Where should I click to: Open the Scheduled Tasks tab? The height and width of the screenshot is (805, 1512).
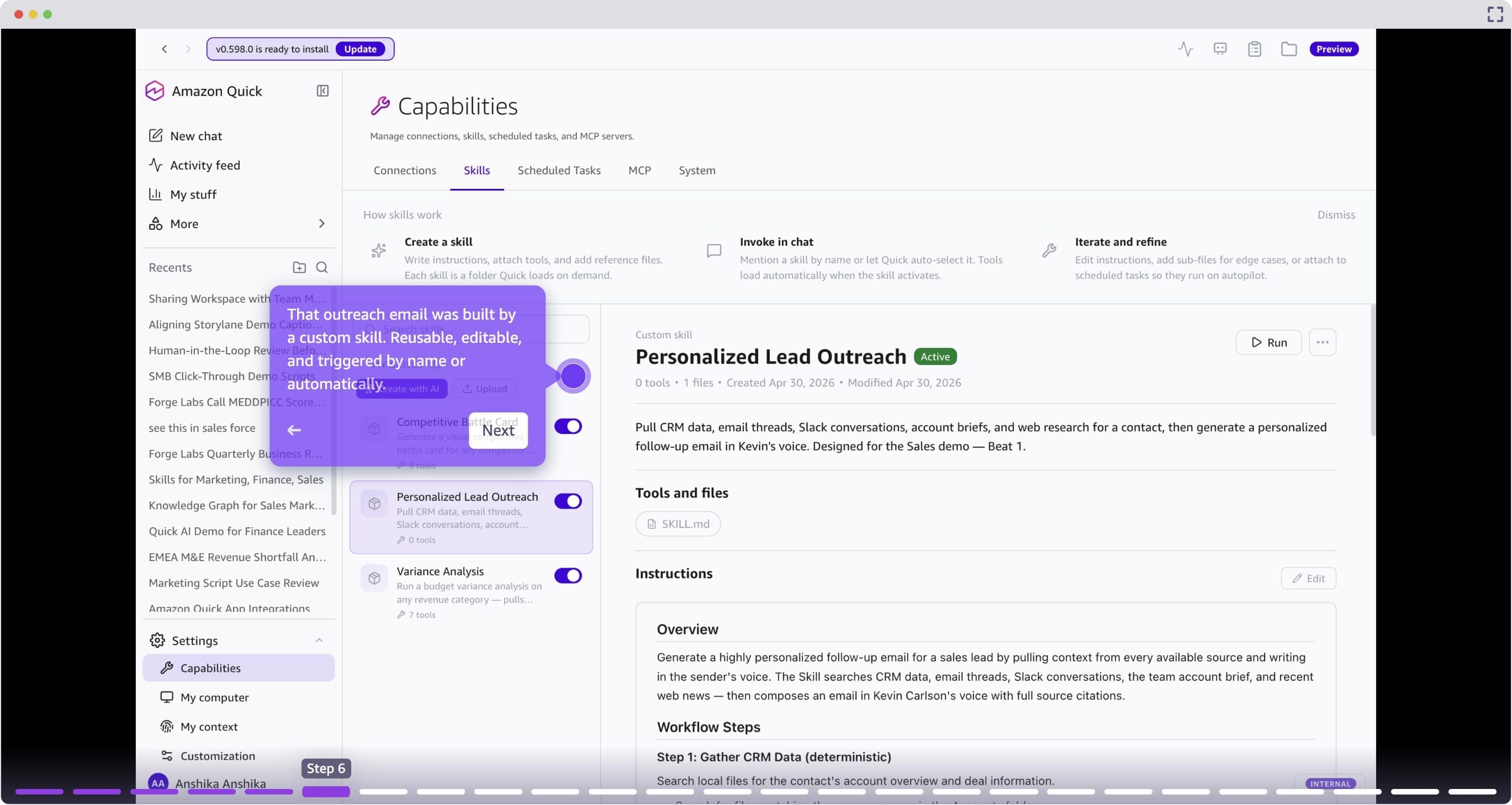pos(559,170)
